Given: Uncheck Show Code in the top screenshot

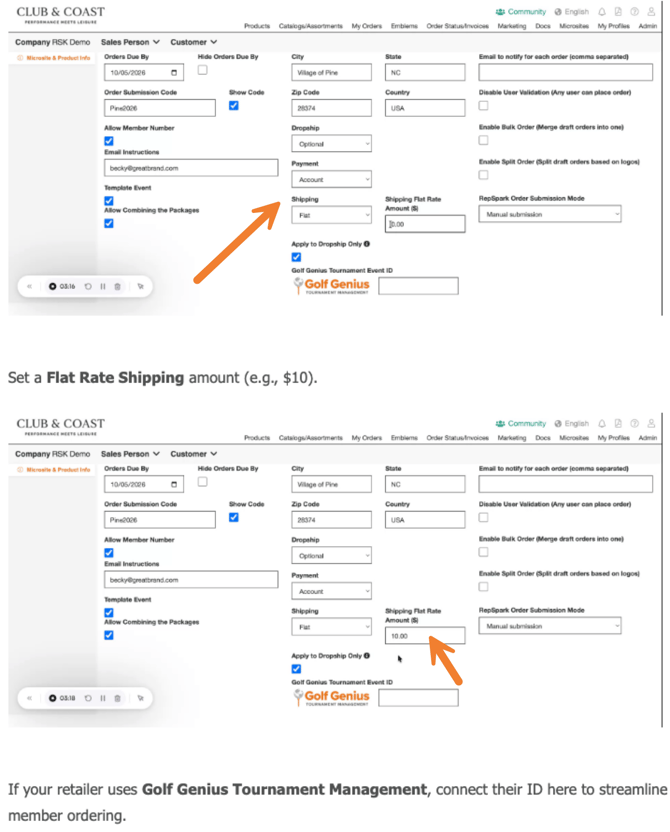Looking at the screenshot, I should (234, 105).
